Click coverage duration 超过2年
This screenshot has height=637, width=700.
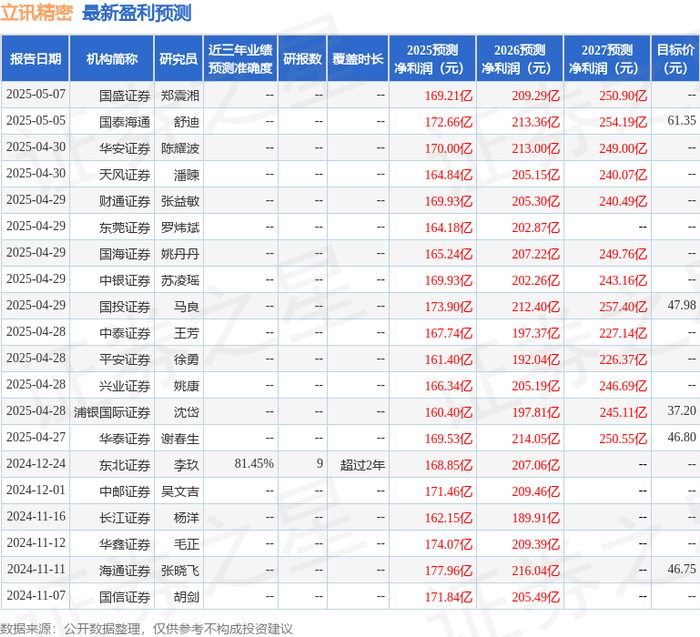coord(362,464)
